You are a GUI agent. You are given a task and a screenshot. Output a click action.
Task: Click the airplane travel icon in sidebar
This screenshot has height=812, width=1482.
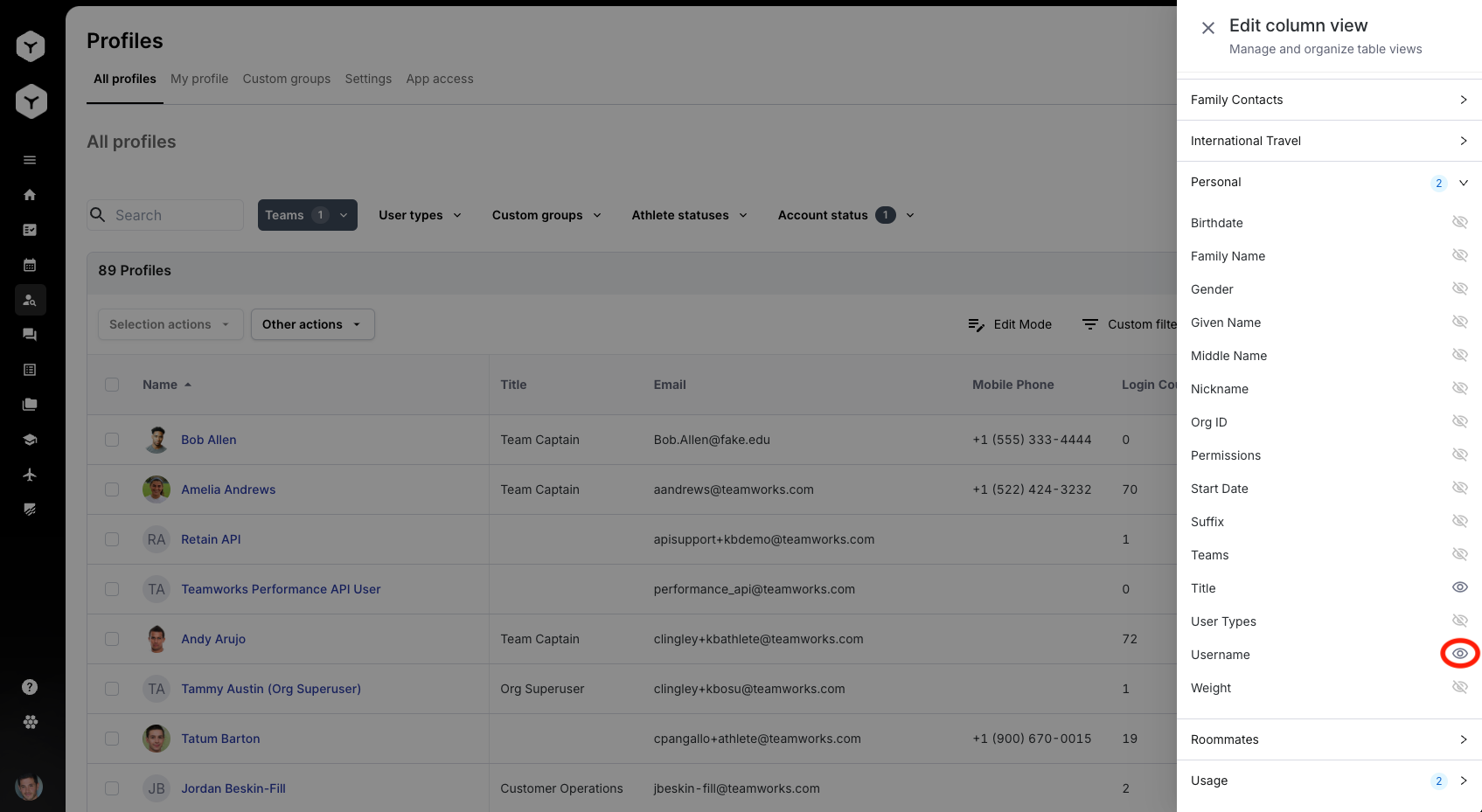[30, 475]
